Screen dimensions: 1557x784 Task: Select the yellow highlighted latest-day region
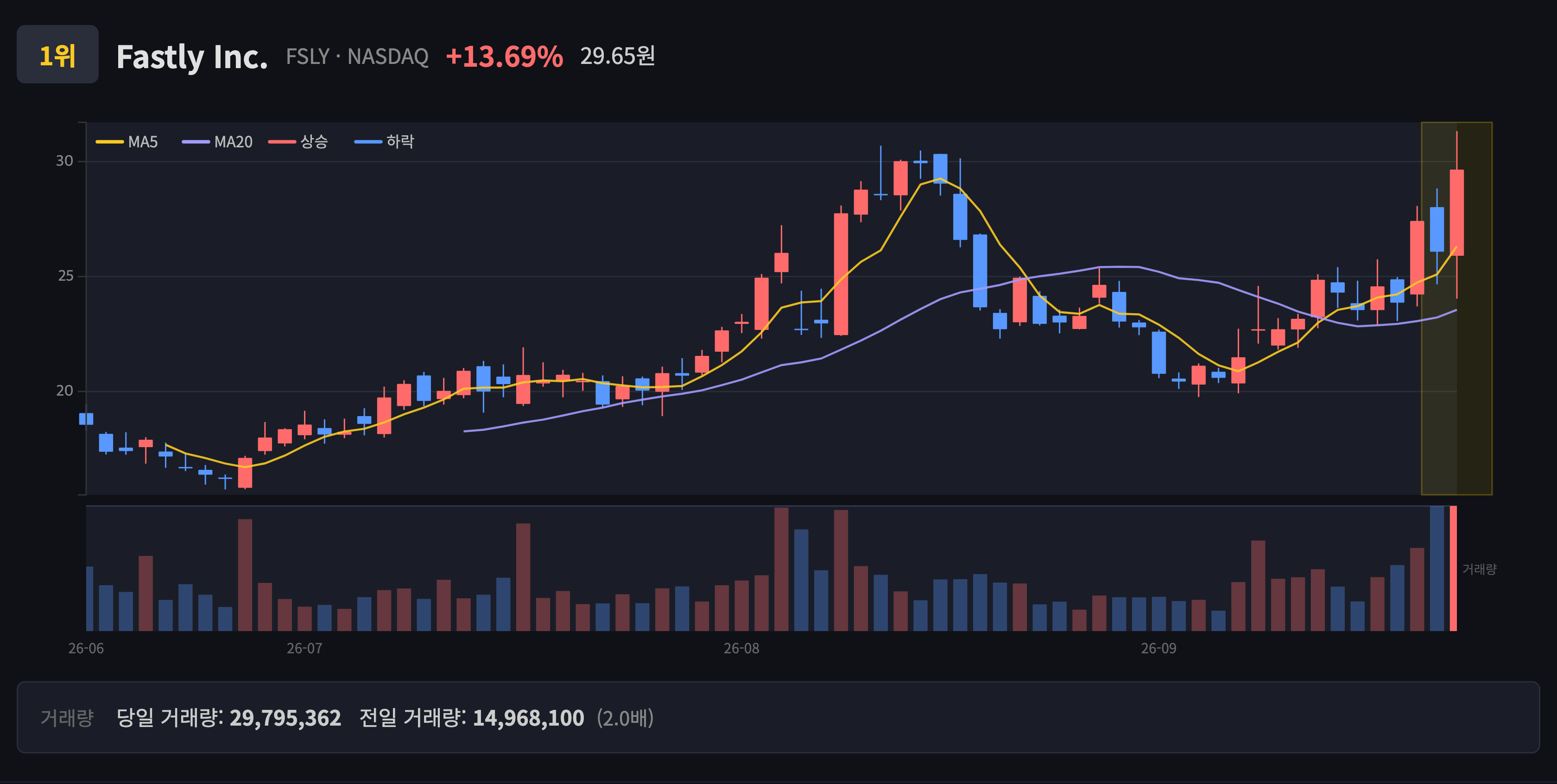click(x=1456, y=308)
